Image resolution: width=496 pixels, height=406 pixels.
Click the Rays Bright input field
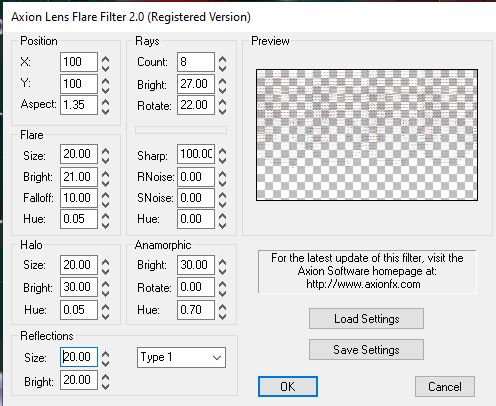coord(196,84)
